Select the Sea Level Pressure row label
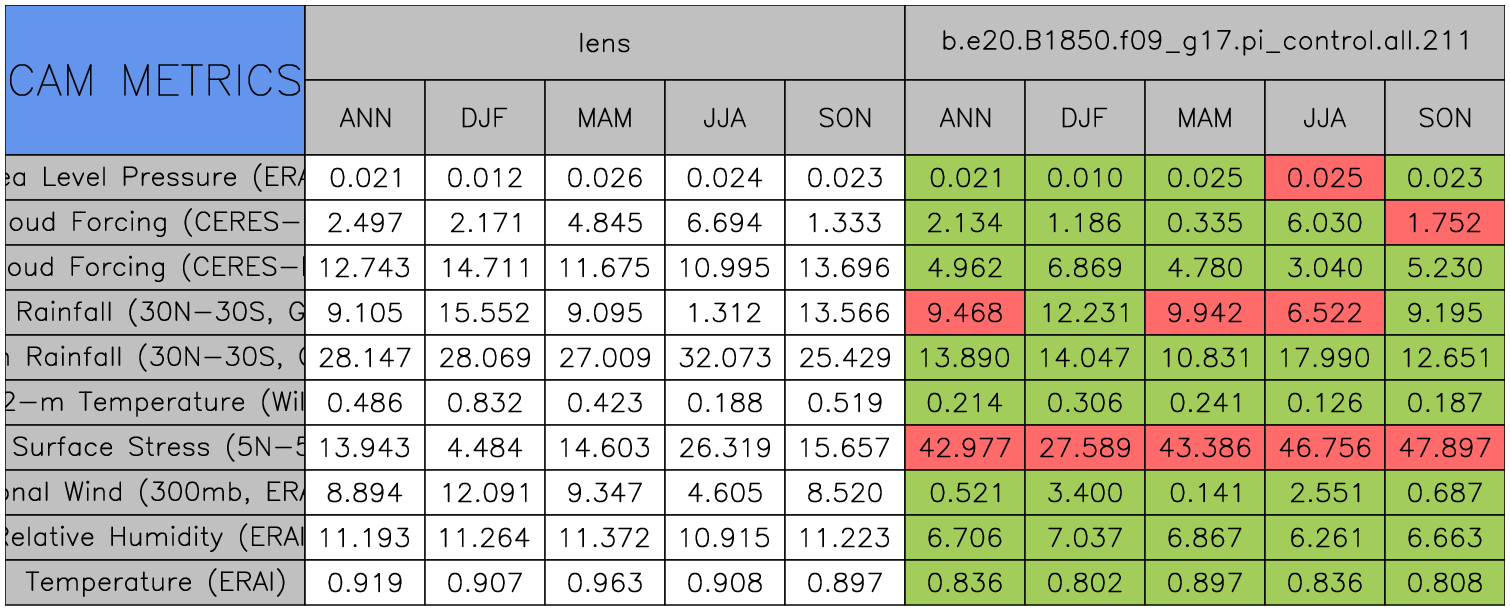The height and width of the screenshot is (611, 1510). point(155,178)
